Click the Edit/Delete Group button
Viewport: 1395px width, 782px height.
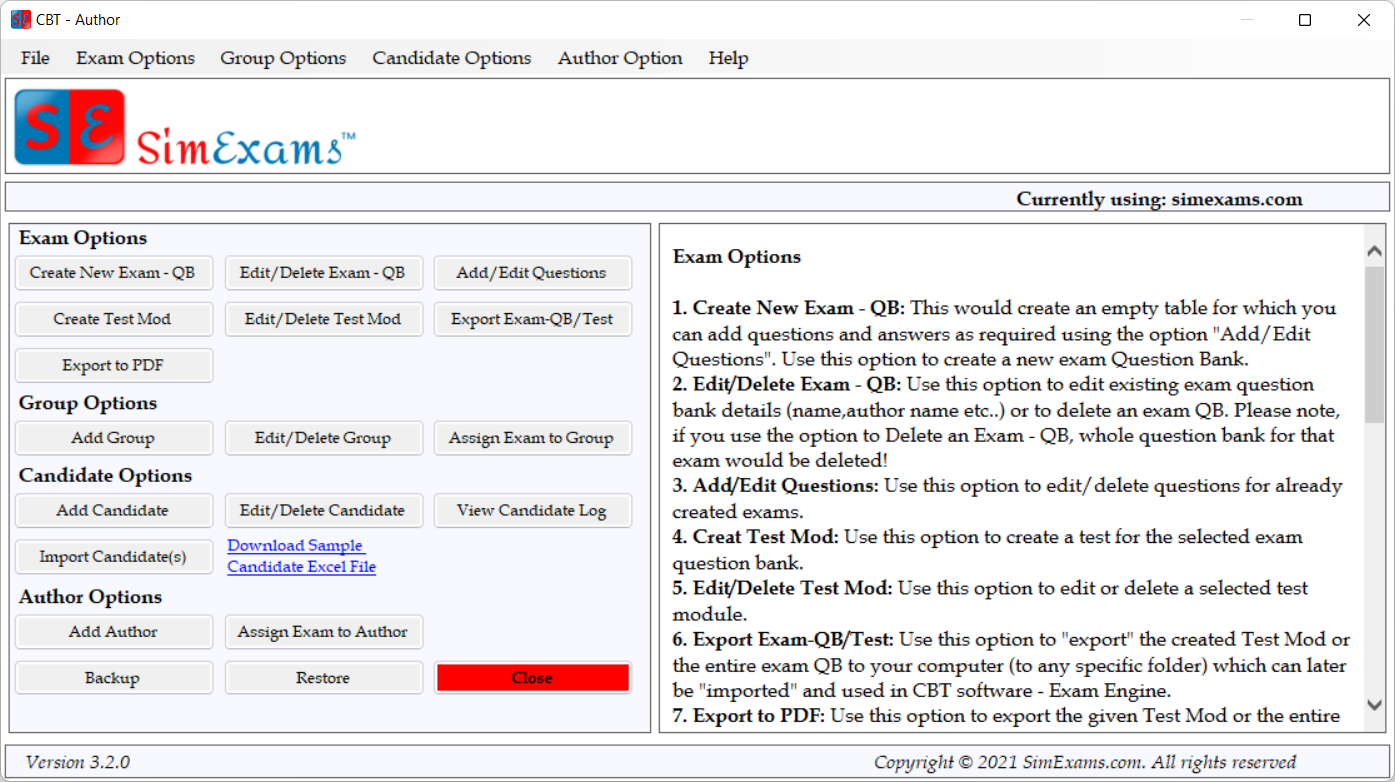(x=323, y=438)
